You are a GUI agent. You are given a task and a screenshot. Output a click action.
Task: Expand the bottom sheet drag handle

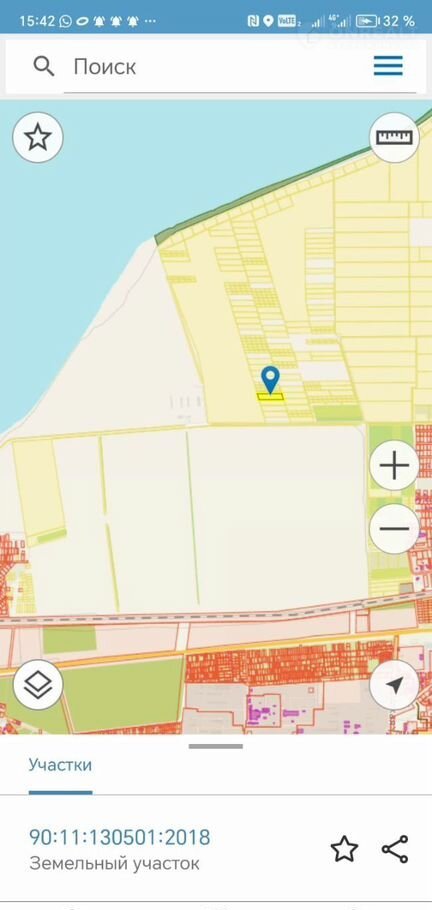coord(216,746)
